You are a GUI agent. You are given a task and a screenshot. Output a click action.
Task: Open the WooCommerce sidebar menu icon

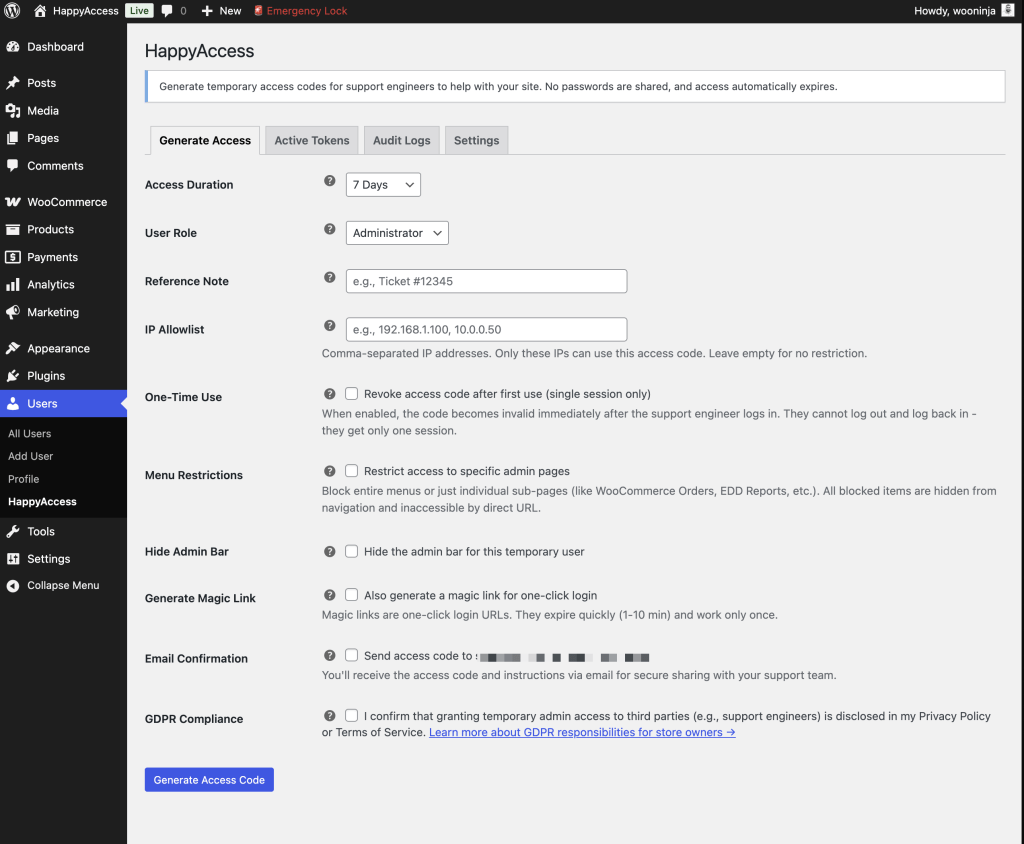12,202
